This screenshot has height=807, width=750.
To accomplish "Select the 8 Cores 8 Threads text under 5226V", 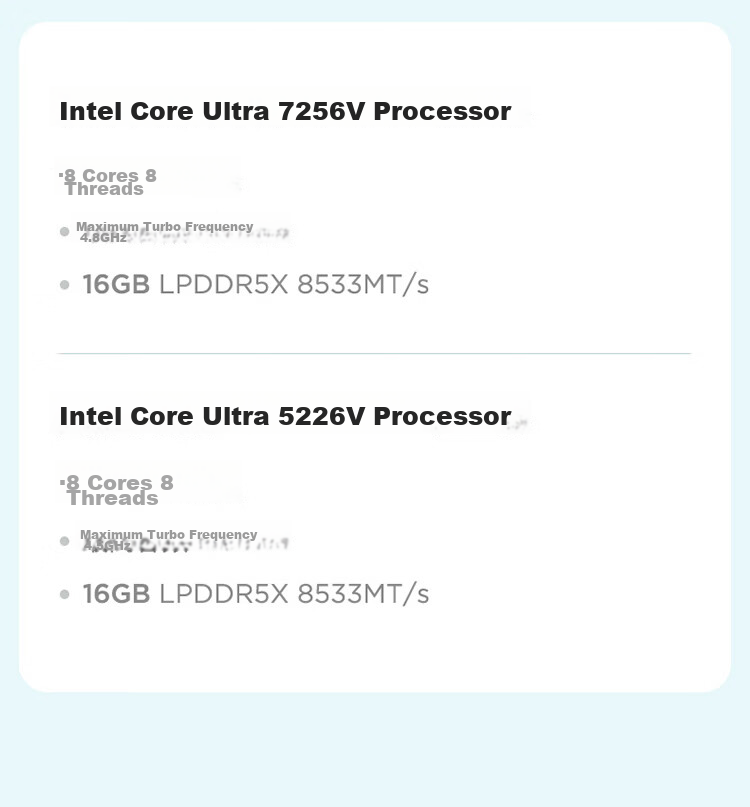I will [117, 490].
